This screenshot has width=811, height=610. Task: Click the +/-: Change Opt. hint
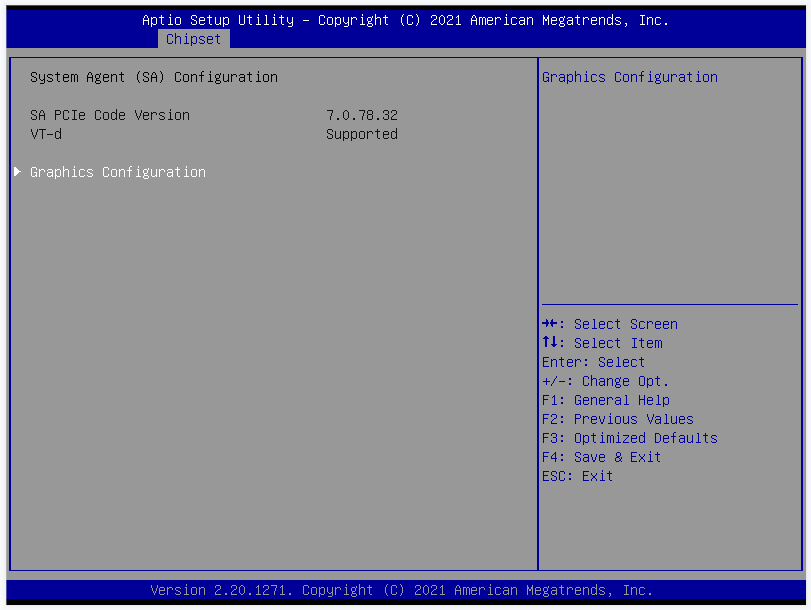coord(606,381)
